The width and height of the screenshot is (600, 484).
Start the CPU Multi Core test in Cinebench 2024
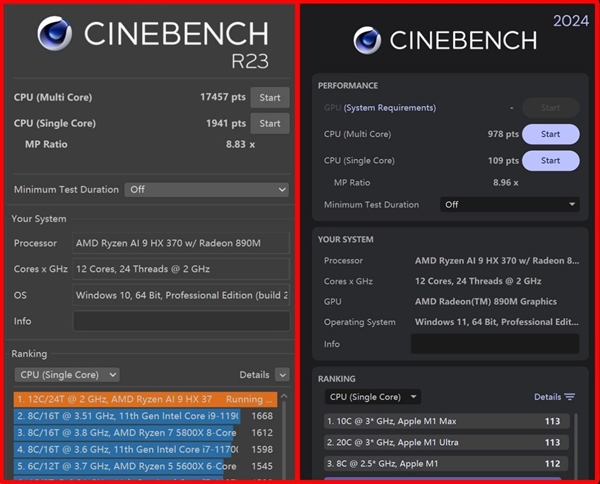550,134
